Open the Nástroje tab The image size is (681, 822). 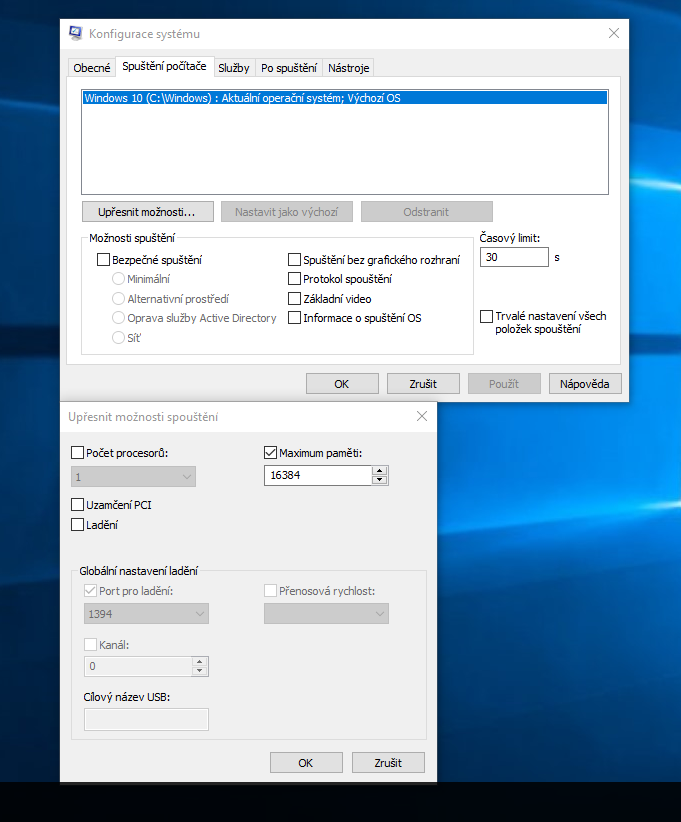(348, 68)
